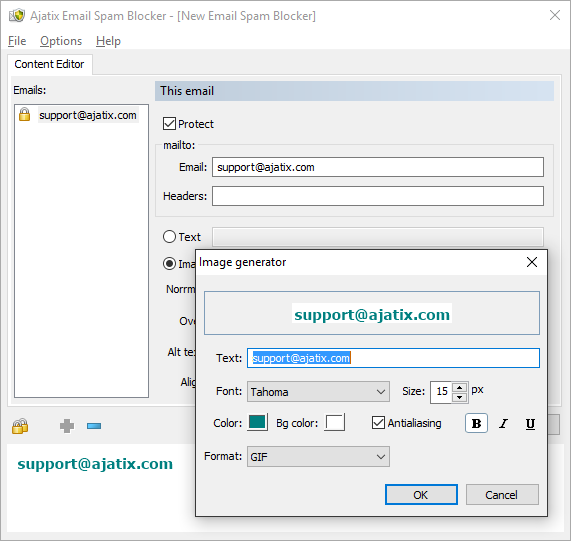Close the Ajatix Email Spam Blocker window
This screenshot has height=541, width=571.
(x=555, y=15)
